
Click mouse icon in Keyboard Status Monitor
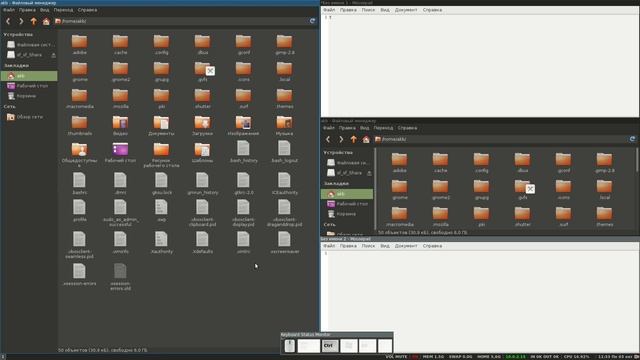click(x=289, y=346)
